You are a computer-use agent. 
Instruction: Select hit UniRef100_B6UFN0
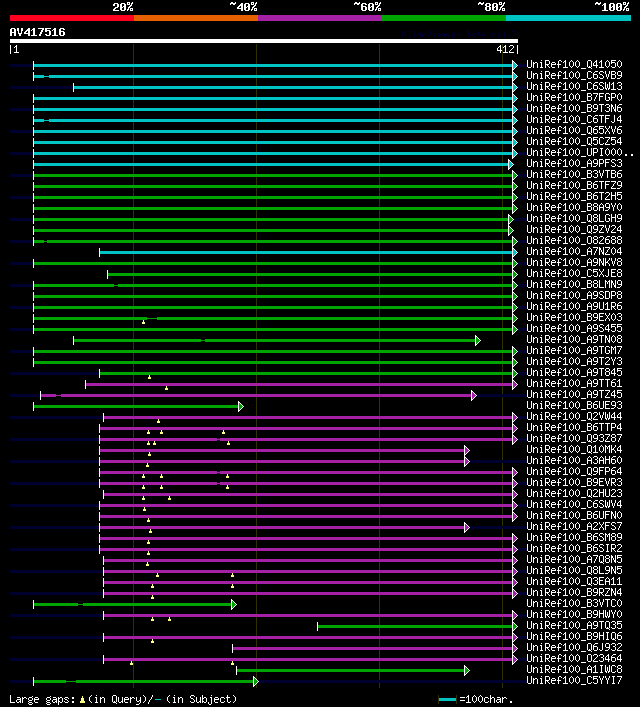point(574,515)
